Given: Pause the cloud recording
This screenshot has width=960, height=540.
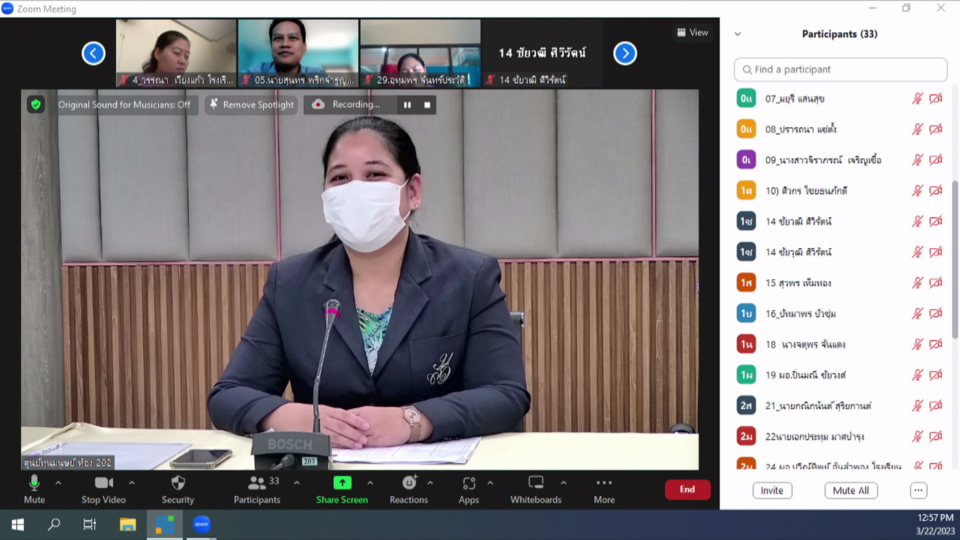Looking at the screenshot, I should (x=407, y=105).
